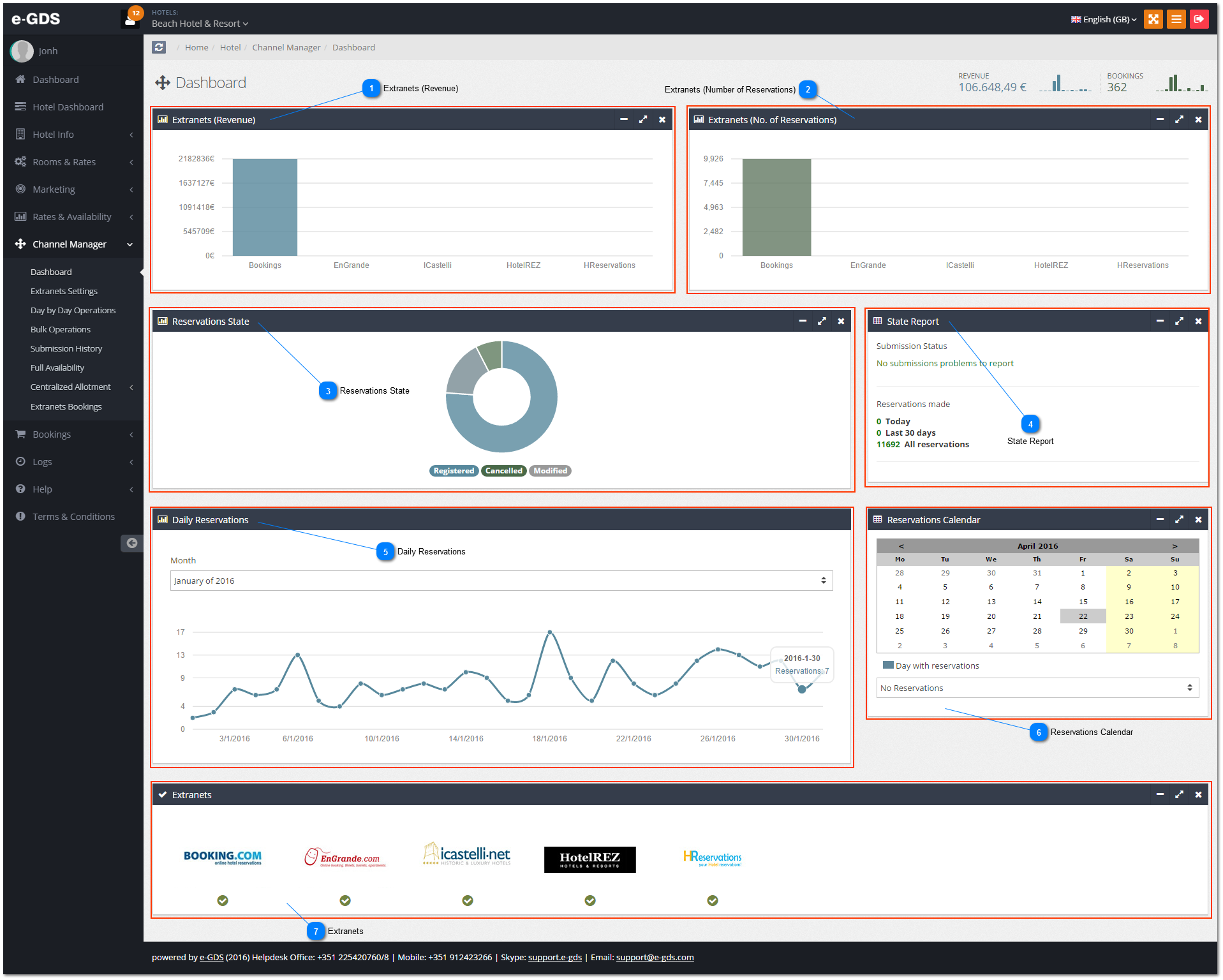
Task: Click the Booking.com logo
Action: click(x=223, y=857)
